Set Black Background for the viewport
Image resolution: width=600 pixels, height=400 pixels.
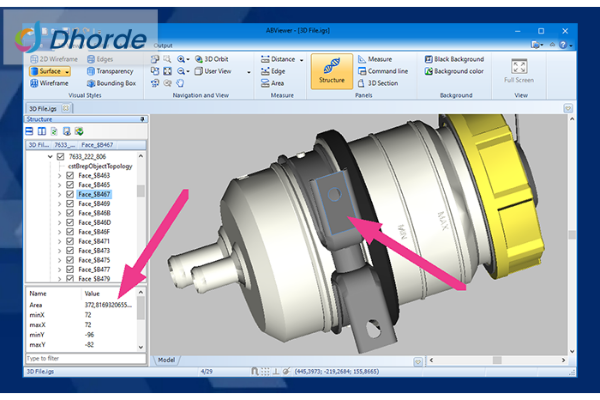[x=456, y=59]
